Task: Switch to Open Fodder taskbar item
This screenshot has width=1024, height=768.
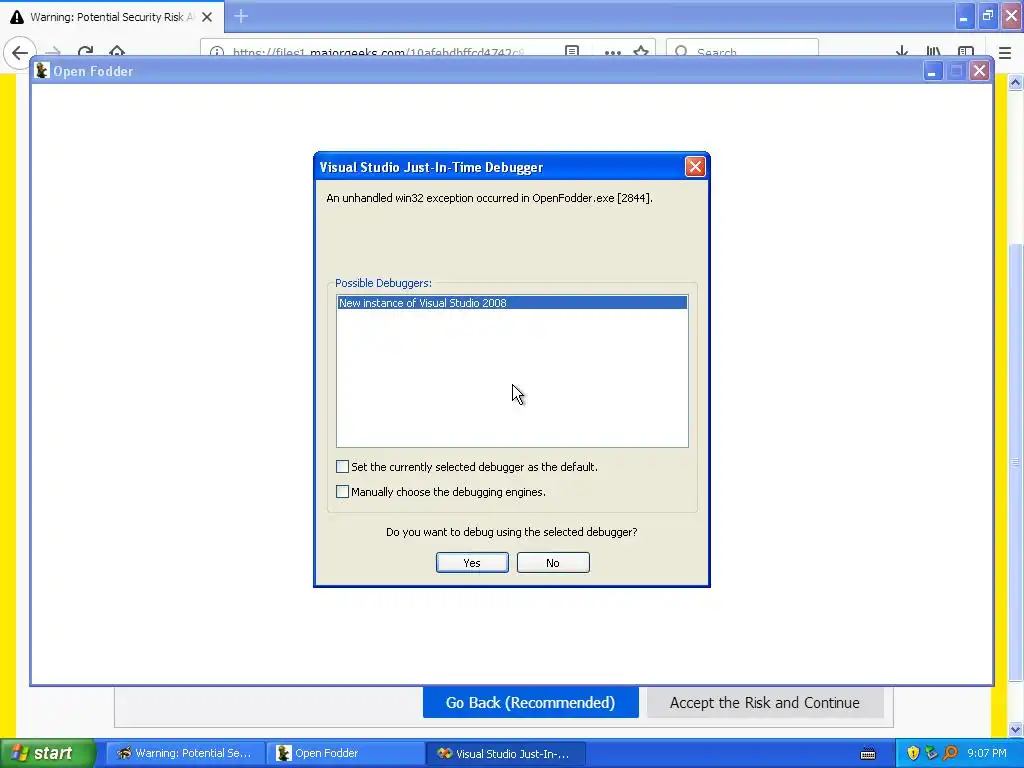Action: pyautogui.click(x=345, y=753)
